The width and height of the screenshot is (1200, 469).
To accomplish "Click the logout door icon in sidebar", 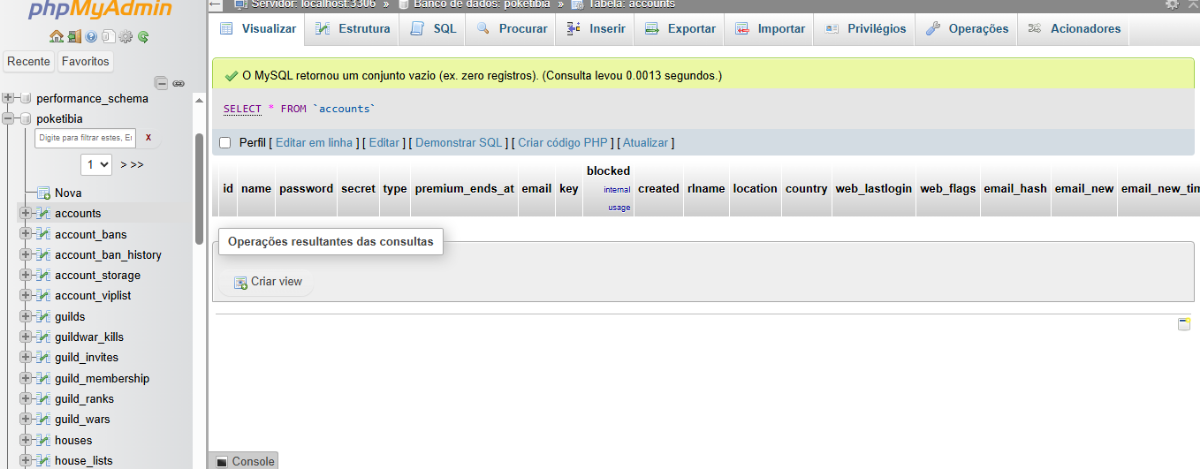I will click(74, 37).
